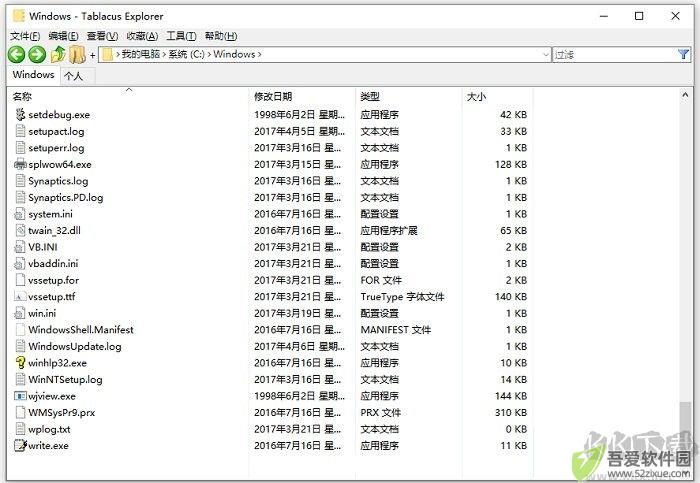This screenshot has height=483, width=700.
Task: Click the wjview.exe program icon
Action: (20, 396)
